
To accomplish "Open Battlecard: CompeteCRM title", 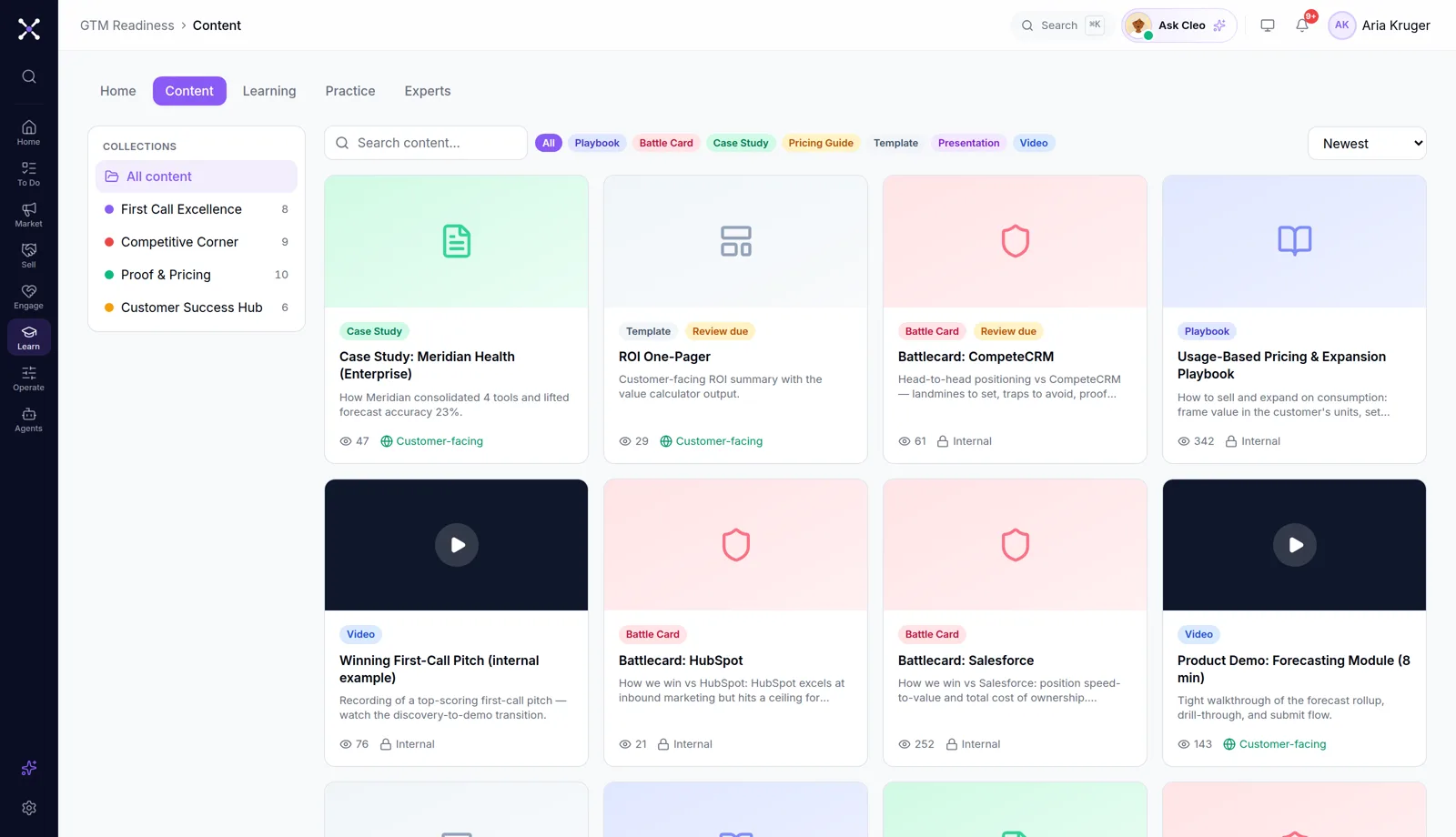I will tap(976, 357).
